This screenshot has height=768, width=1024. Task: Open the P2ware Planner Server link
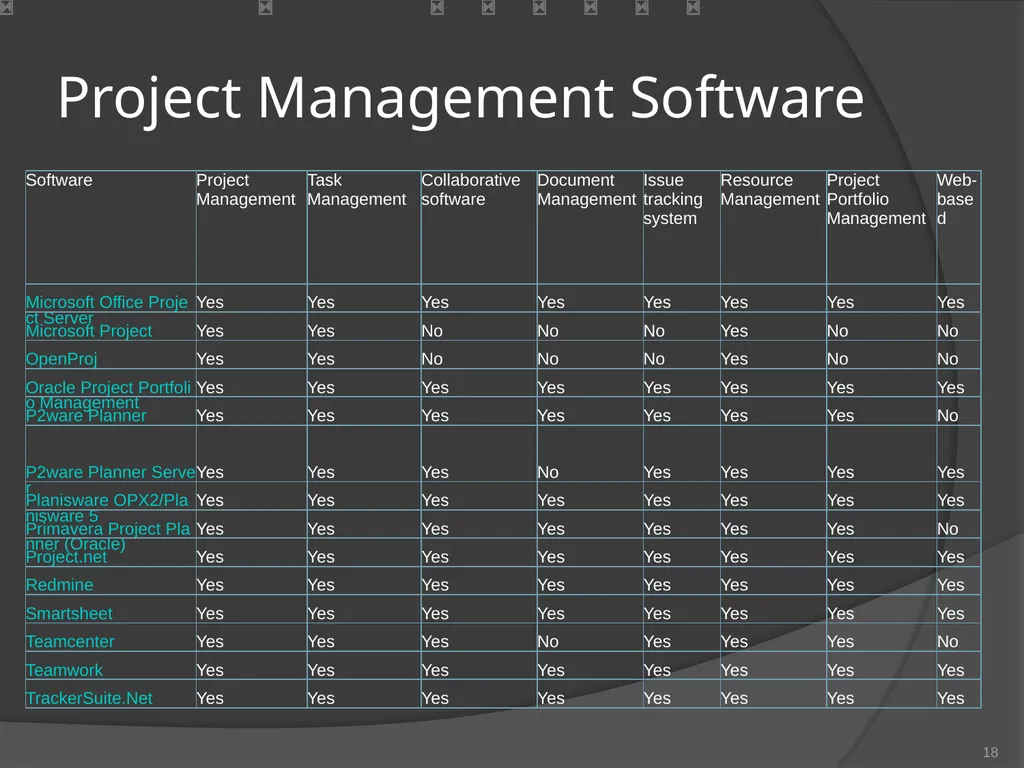tap(110, 479)
